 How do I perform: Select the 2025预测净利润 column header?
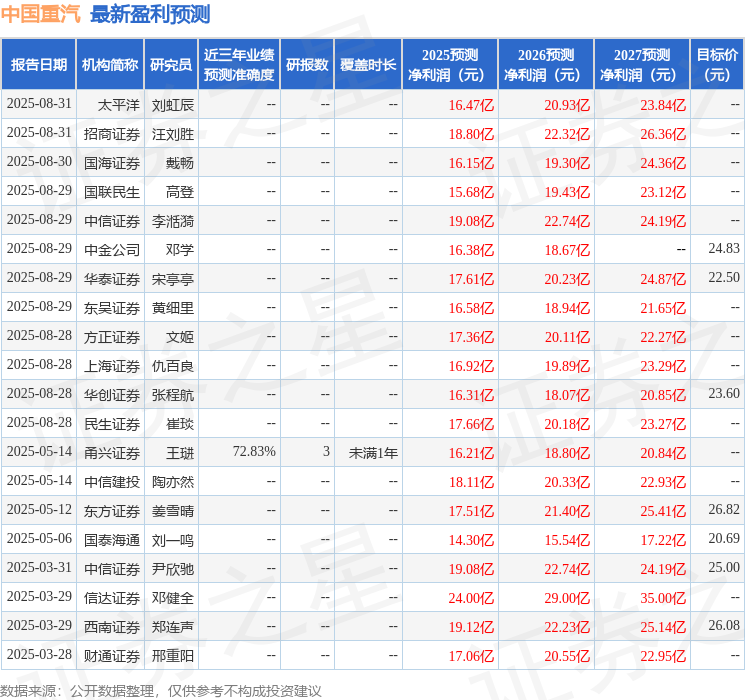pyautogui.click(x=450, y=65)
